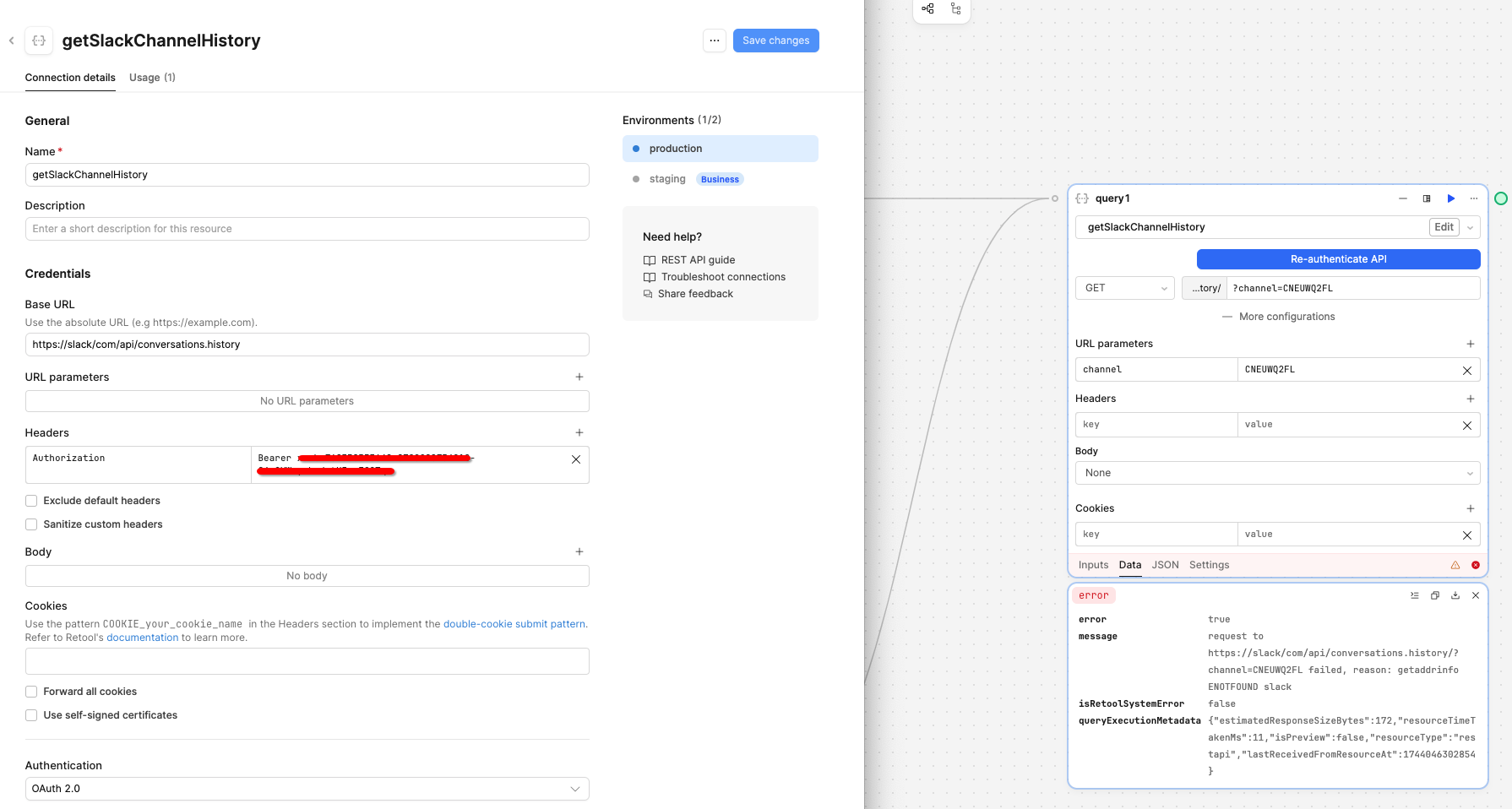Open the OAuth 2.0 authentication dropdown
The image size is (1512, 809).
tap(307, 789)
